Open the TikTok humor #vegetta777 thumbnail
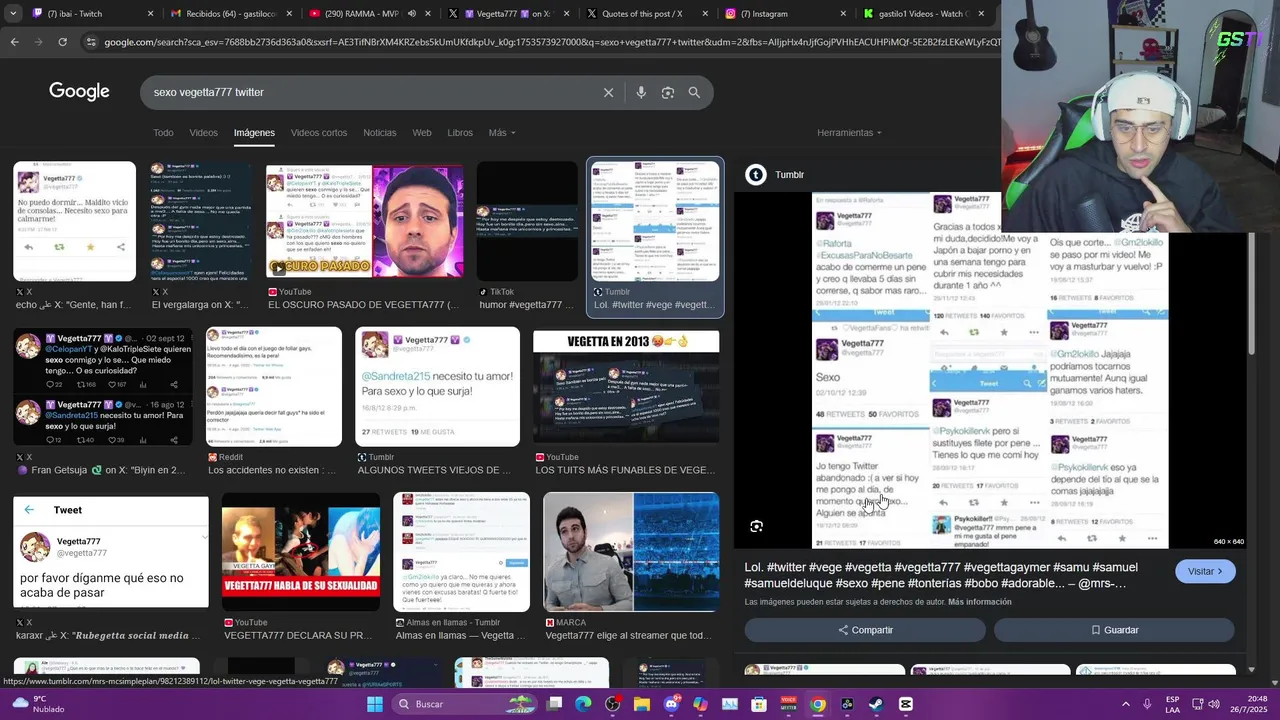The height and width of the screenshot is (720, 1280). click(x=527, y=222)
